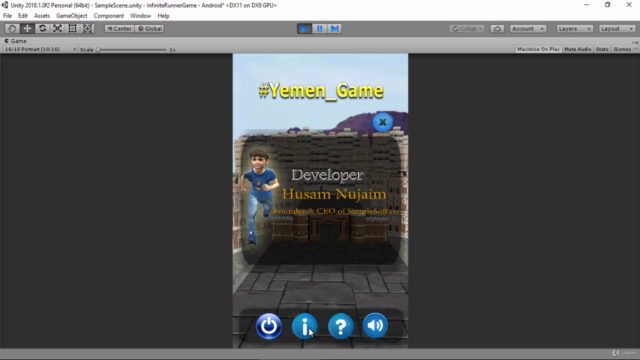Viewport: 640px width, 360px height.
Task: Toggle Maximize On Play
Action: tap(538, 49)
